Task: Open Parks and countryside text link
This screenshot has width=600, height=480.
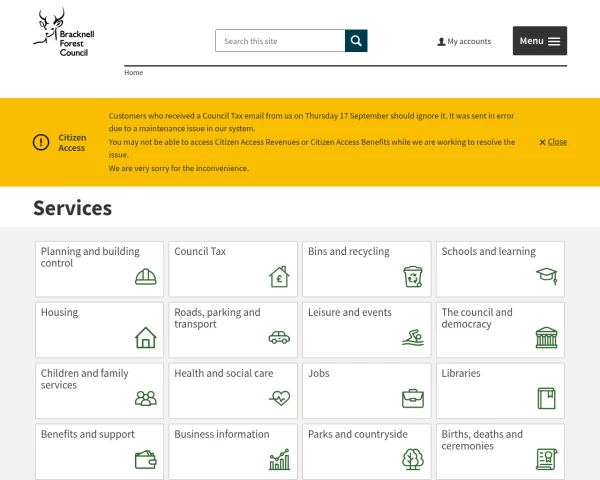Action: (x=358, y=434)
